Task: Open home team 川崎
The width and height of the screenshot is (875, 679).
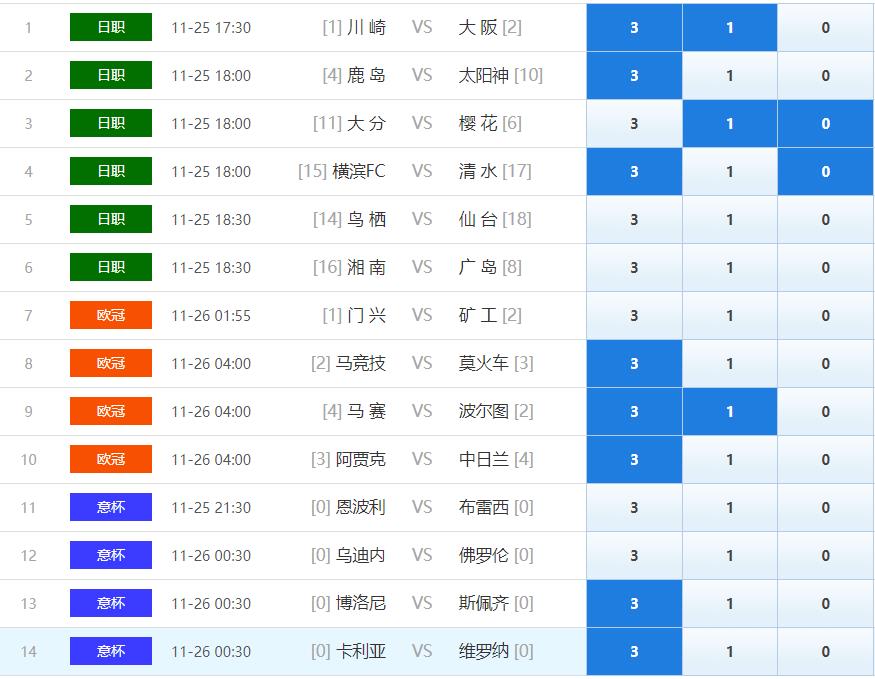Action: tap(366, 27)
